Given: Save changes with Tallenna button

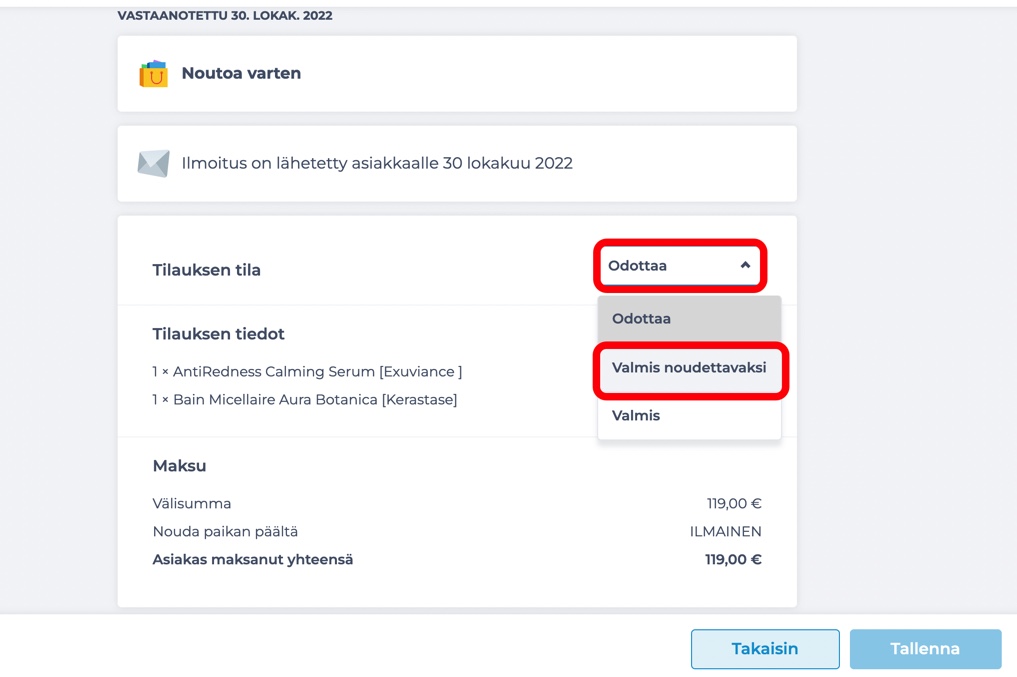Looking at the screenshot, I should pos(925,648).
